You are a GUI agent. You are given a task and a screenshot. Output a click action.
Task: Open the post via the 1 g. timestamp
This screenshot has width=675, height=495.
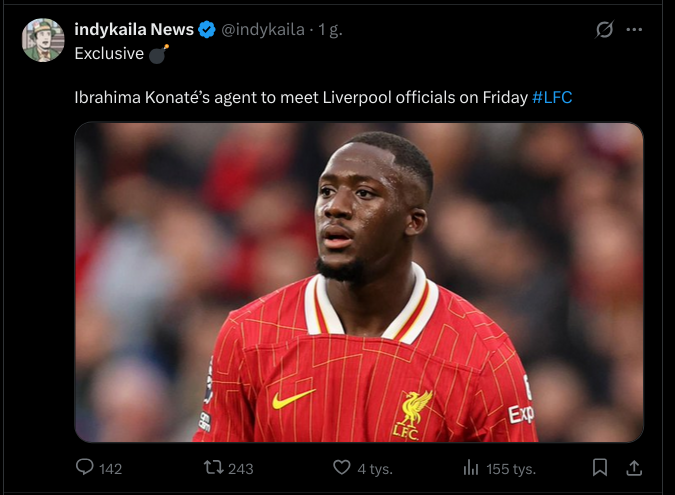point(330,30)
